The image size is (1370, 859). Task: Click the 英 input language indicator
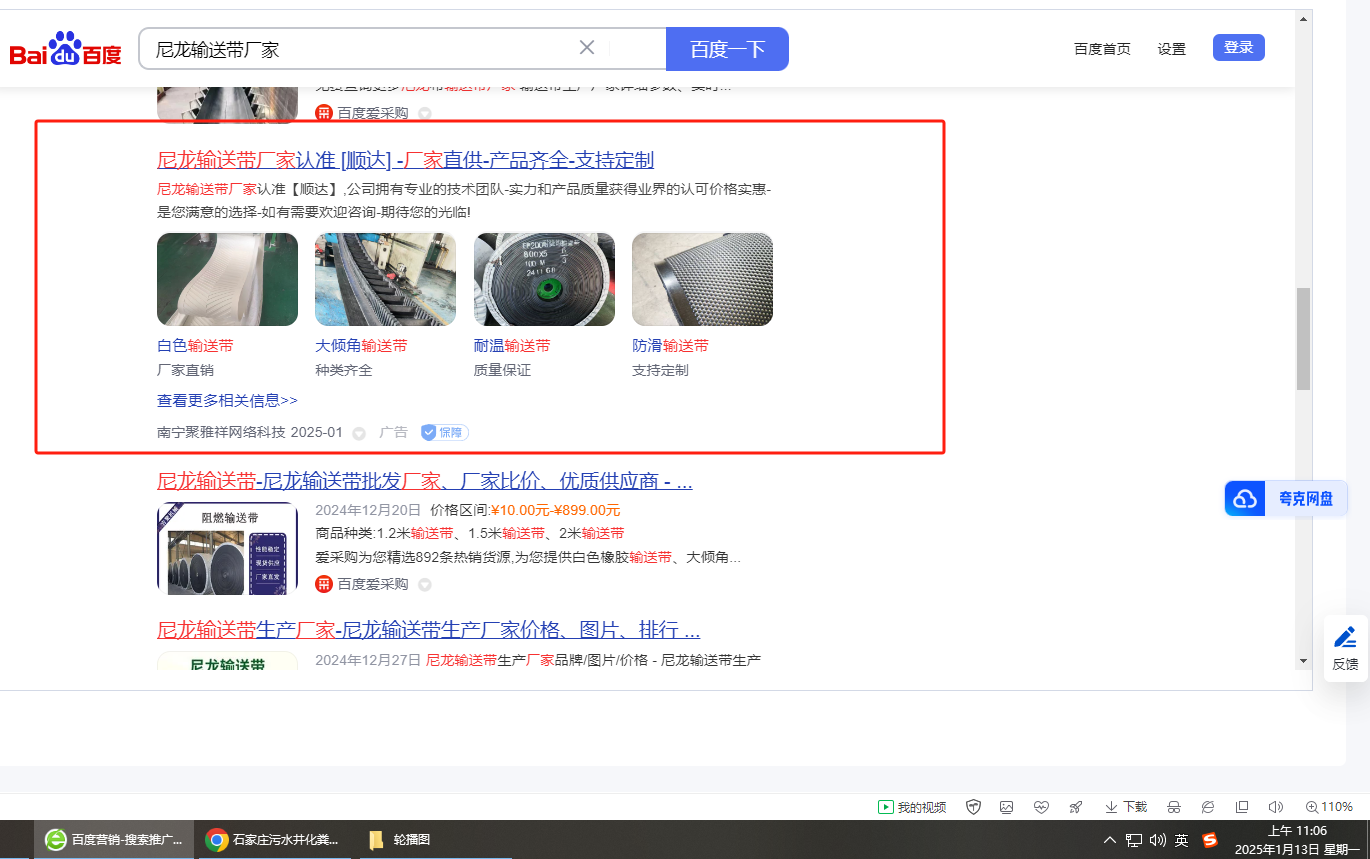point(1182,840)
